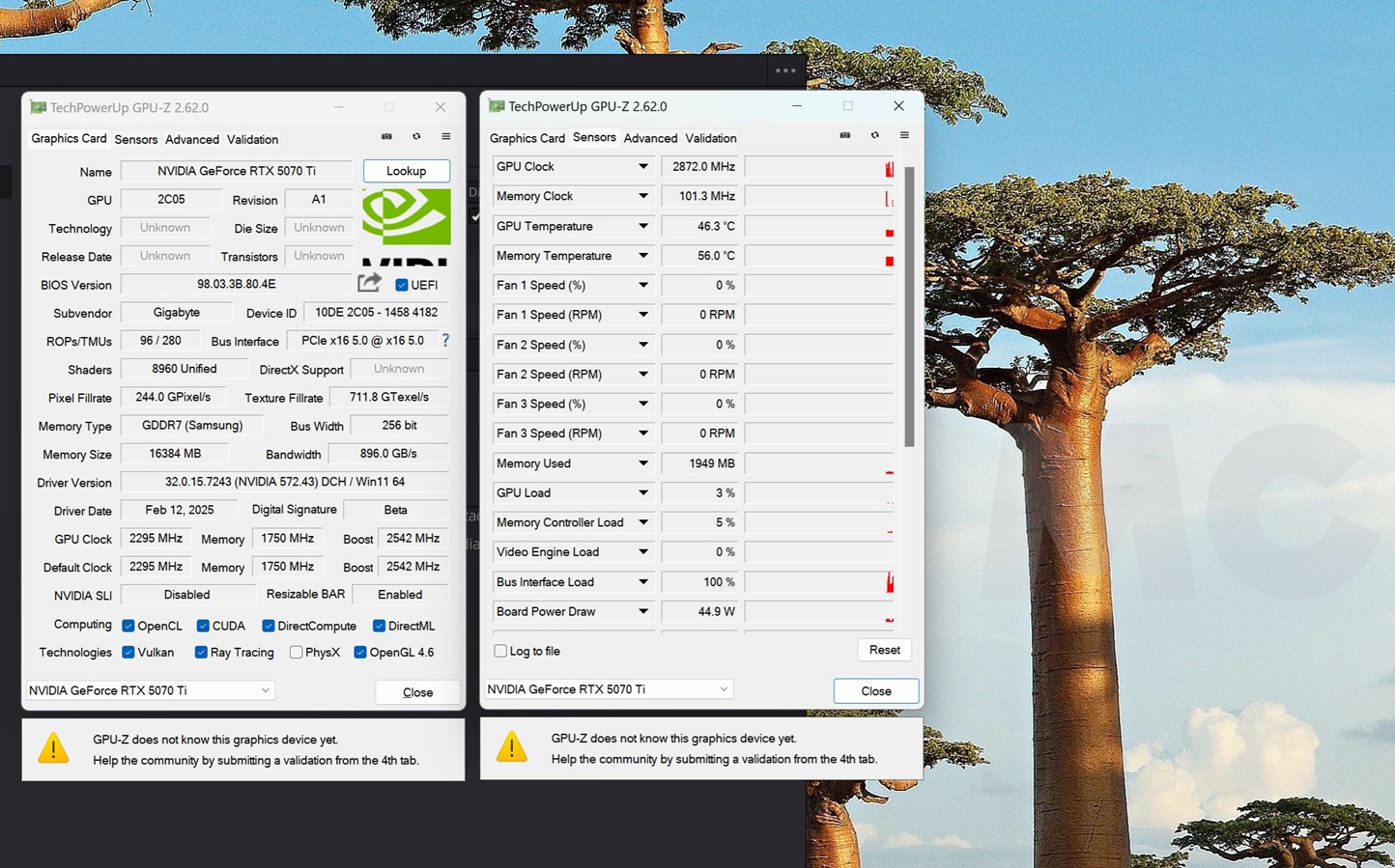The height and width of the screenshot is (868, 1395).
Task: Toggle the PhysX checkbox
Action: click(297, 653)
